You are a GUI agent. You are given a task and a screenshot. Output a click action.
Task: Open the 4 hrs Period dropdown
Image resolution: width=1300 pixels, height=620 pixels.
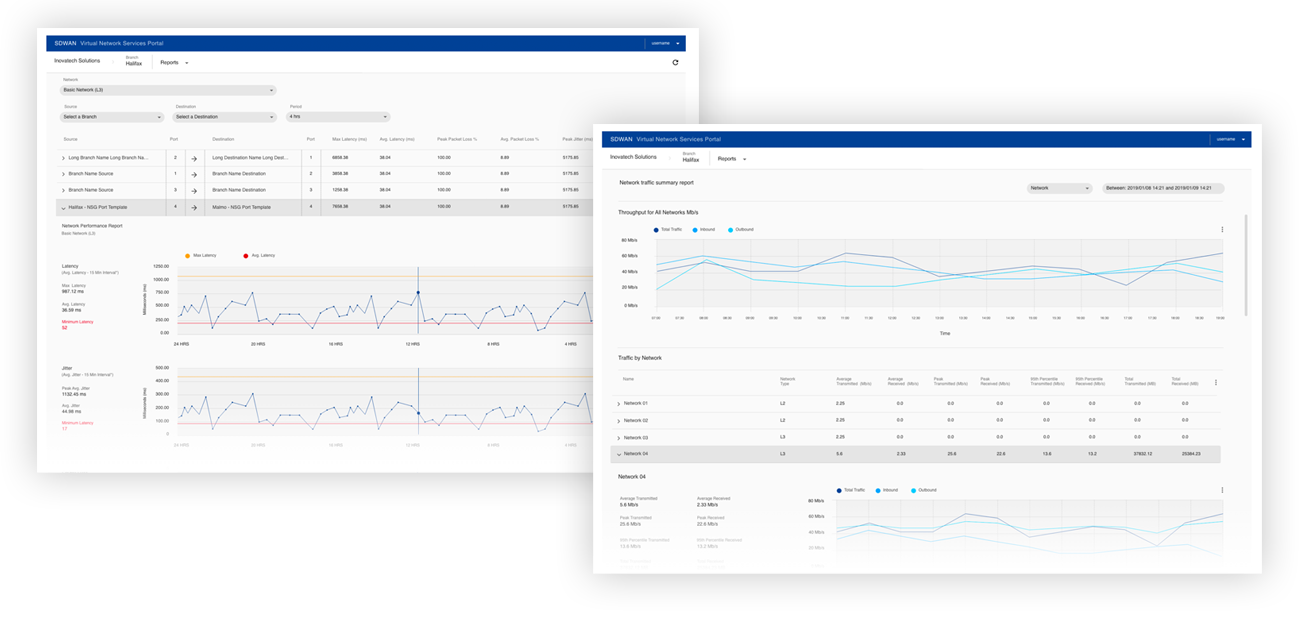point(337,117)
